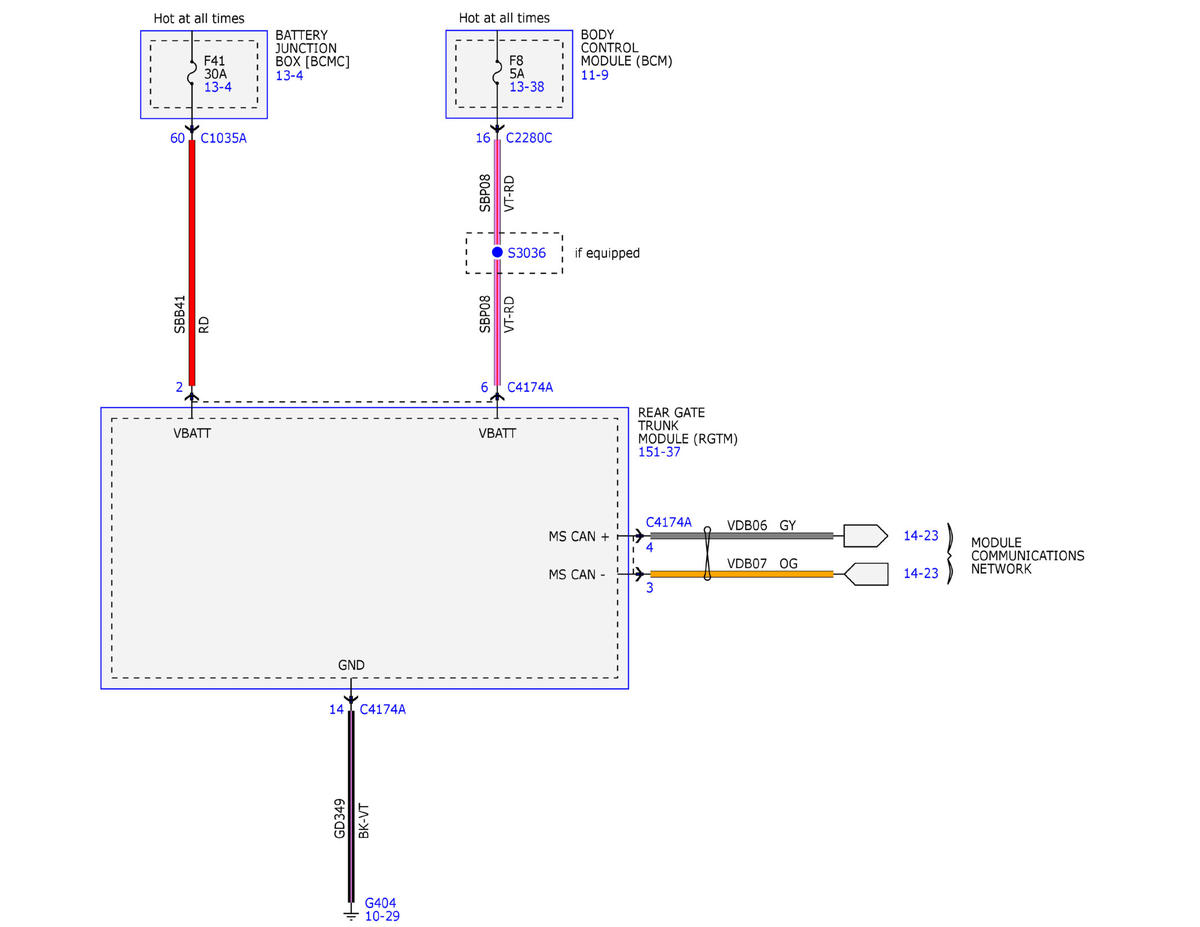The width and height of the screenshot is (1200, 927).
Task: Open the 13-38 link under F8 5A
Action: (x=526, y=88)
